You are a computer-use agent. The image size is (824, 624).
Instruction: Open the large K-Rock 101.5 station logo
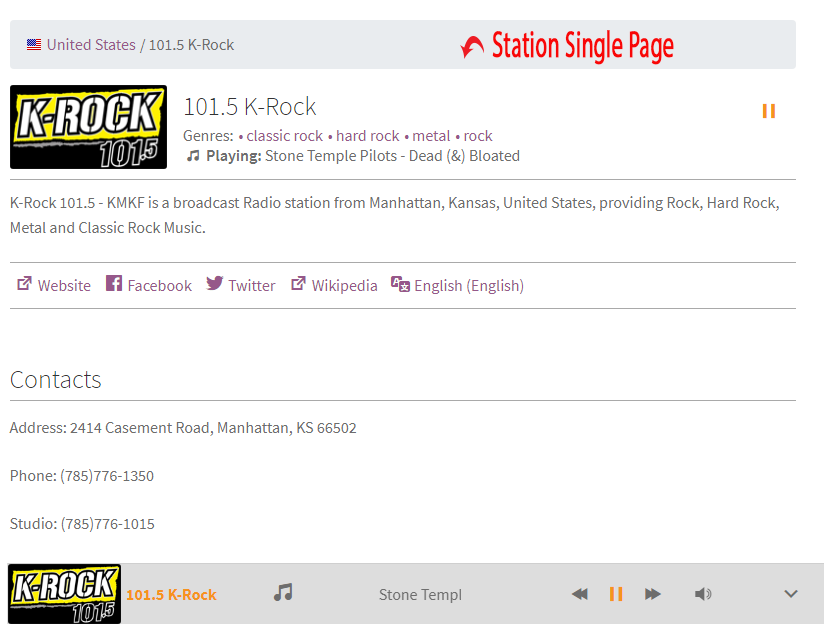point(88,127)
